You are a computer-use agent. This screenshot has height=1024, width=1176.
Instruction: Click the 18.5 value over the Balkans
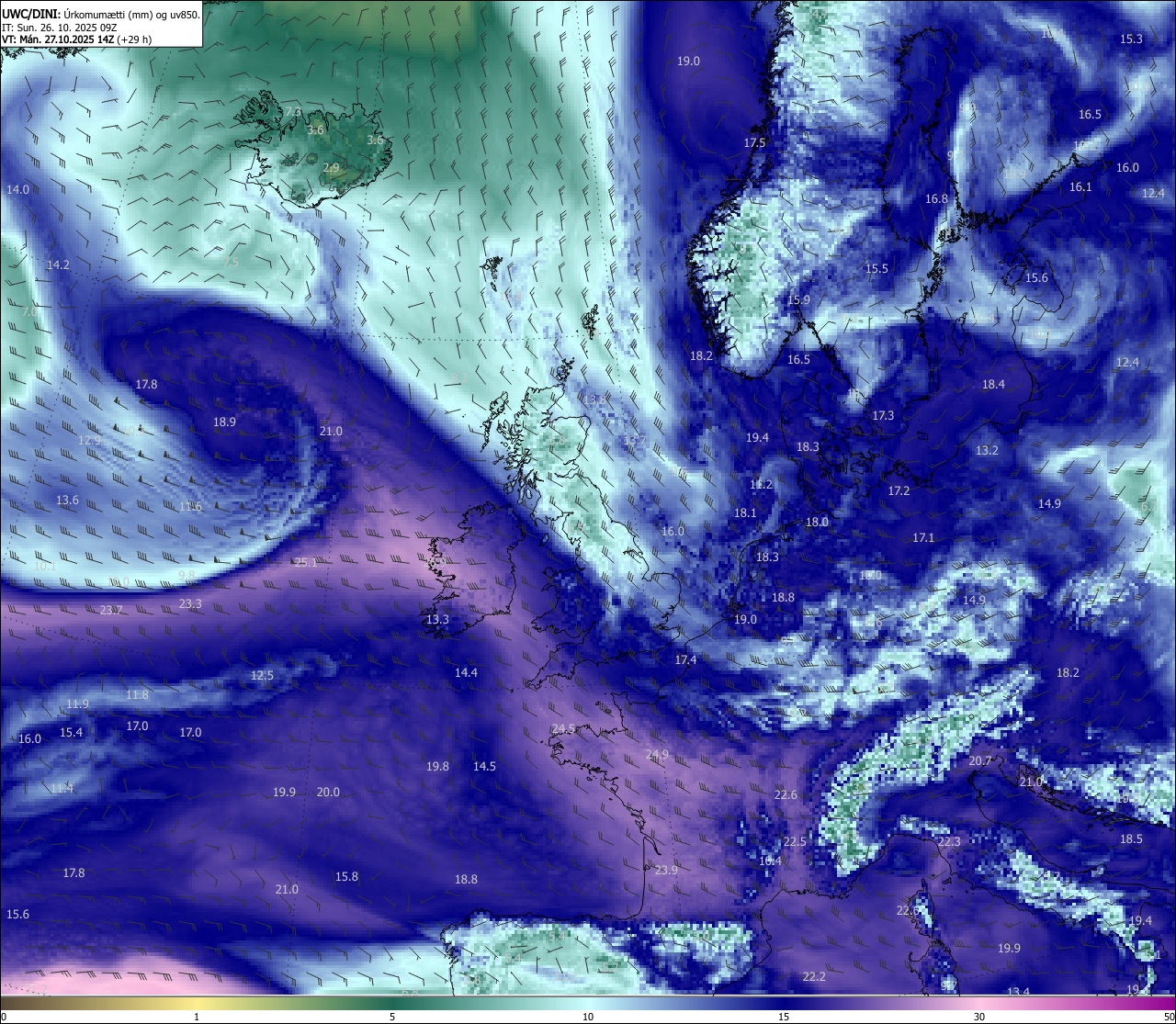pyautogui.click(x=1131, y=839)
